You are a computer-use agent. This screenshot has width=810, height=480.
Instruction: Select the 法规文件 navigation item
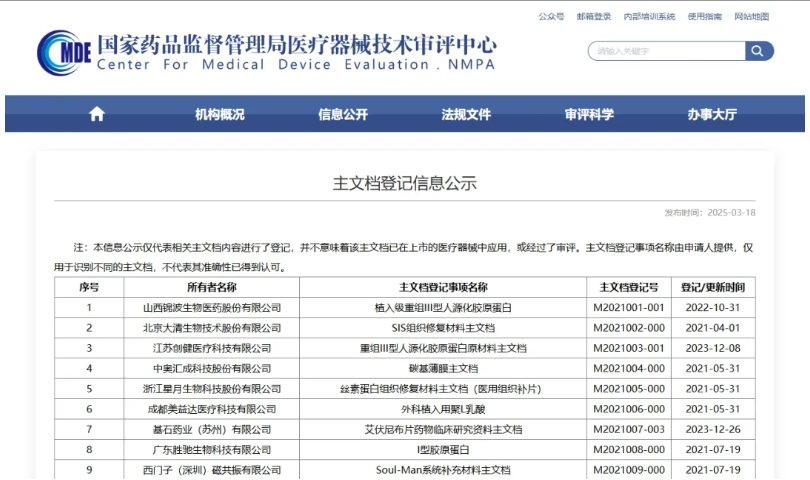click(466, 114)
